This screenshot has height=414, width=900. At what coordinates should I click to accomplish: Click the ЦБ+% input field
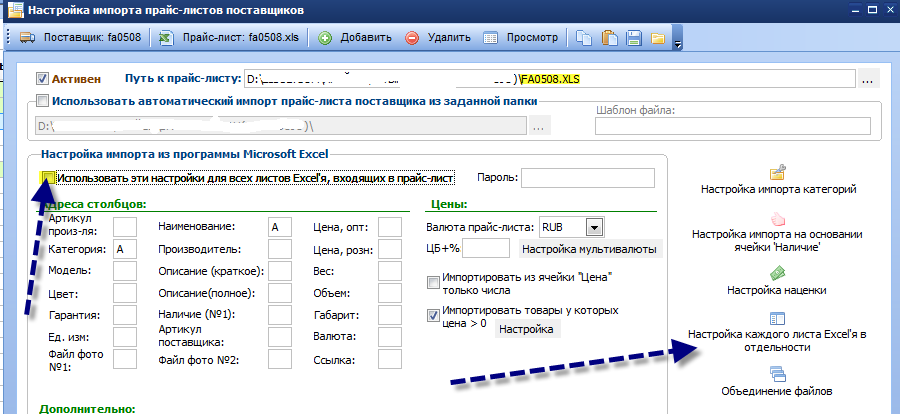[x=486, y=249]
